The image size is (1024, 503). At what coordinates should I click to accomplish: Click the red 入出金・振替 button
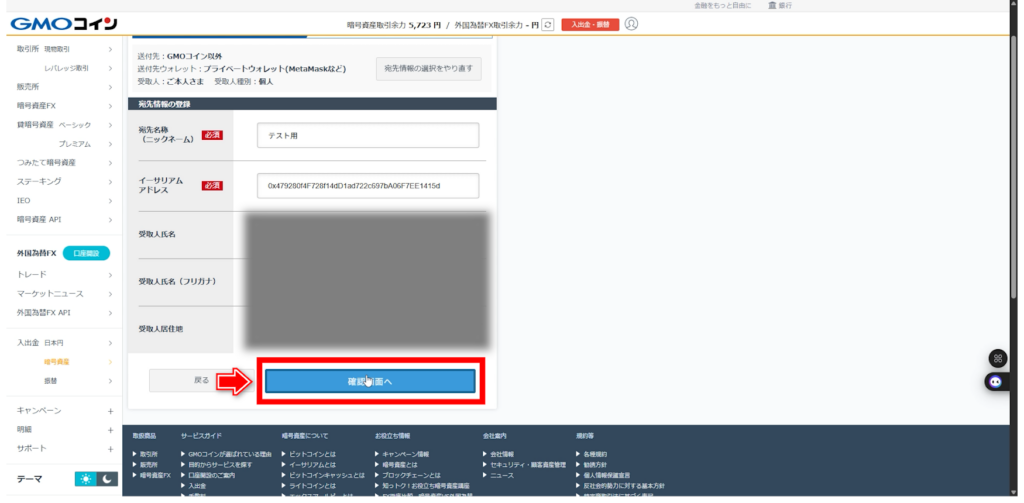click(589, 24)
